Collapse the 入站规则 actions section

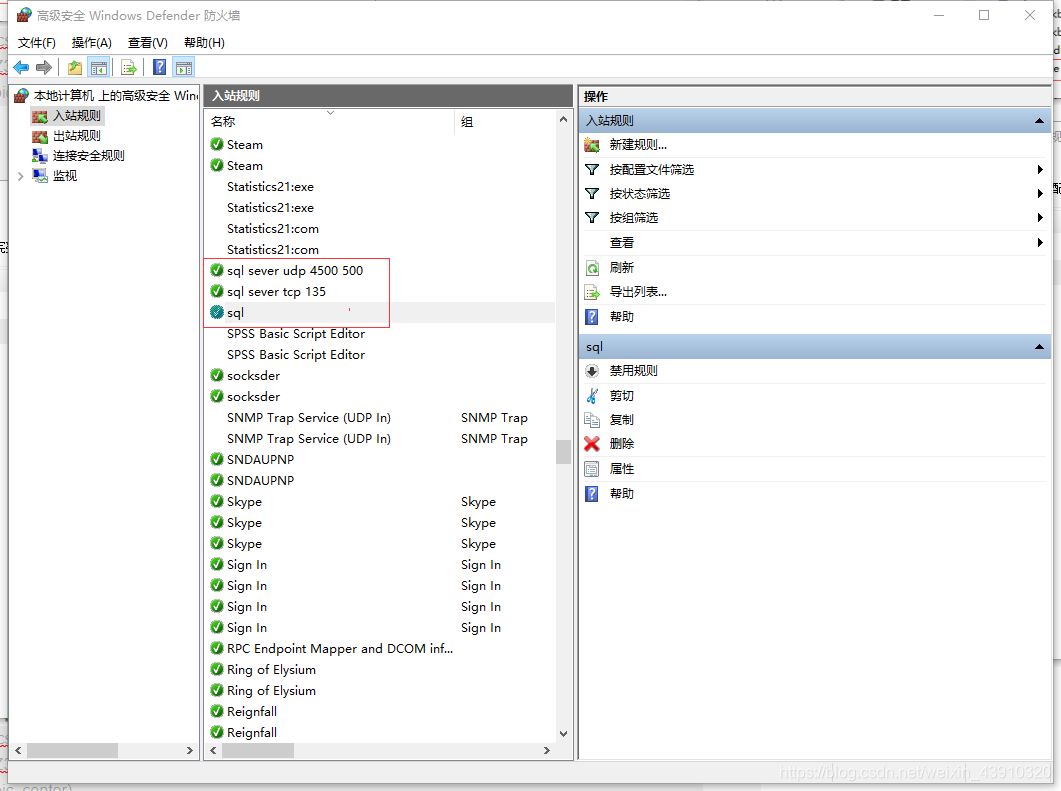coord(1039,121)
